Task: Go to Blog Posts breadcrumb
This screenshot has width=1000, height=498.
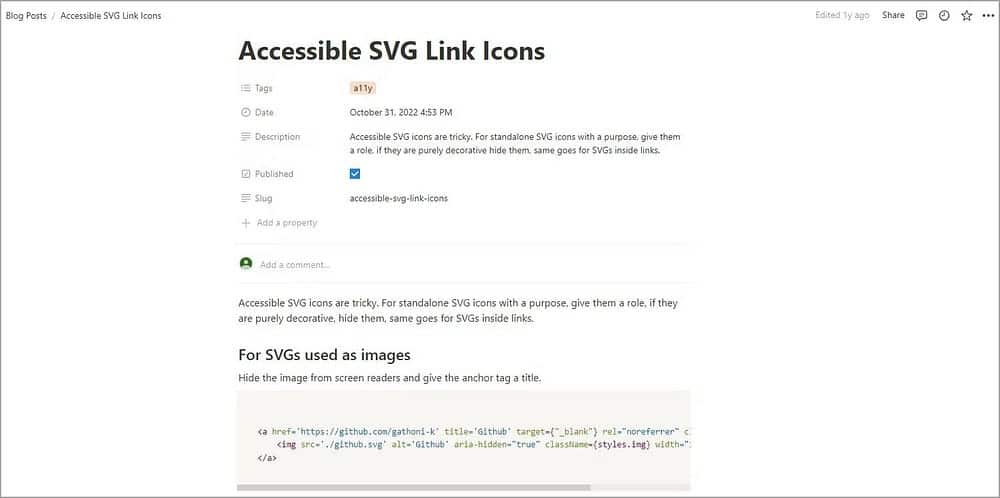Action: pyautogui.click(x=26, y=15)
